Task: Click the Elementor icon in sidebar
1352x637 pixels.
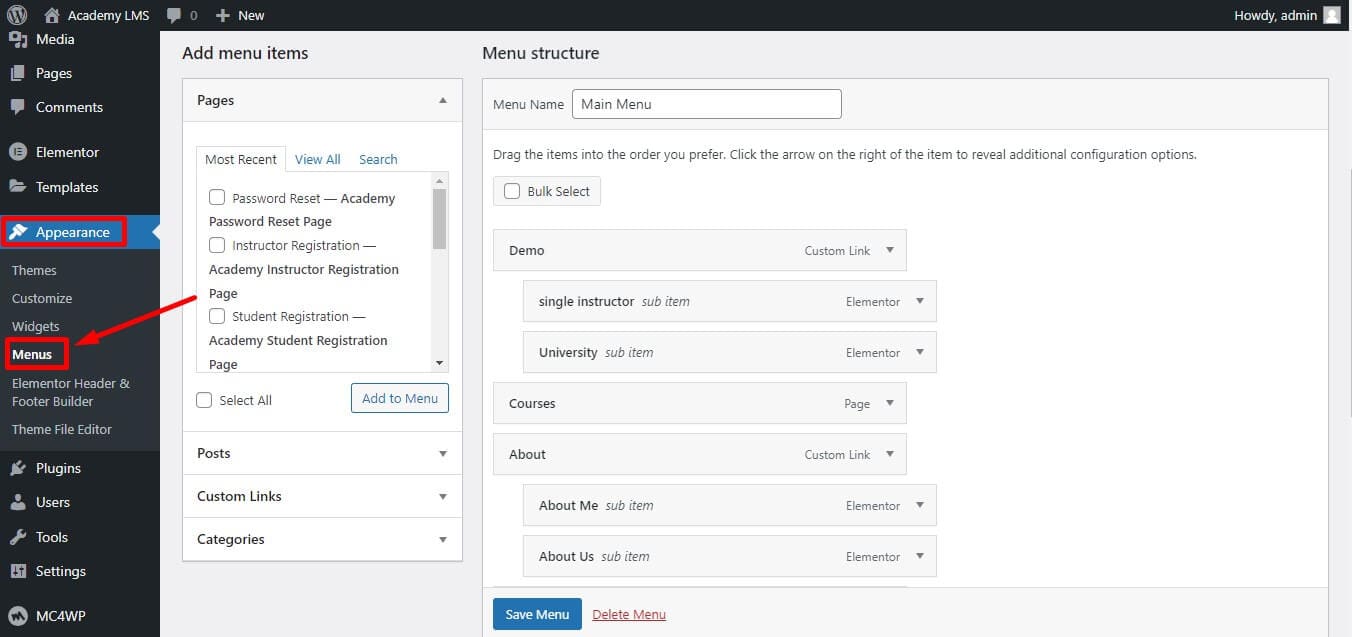Action: point(17,152)
